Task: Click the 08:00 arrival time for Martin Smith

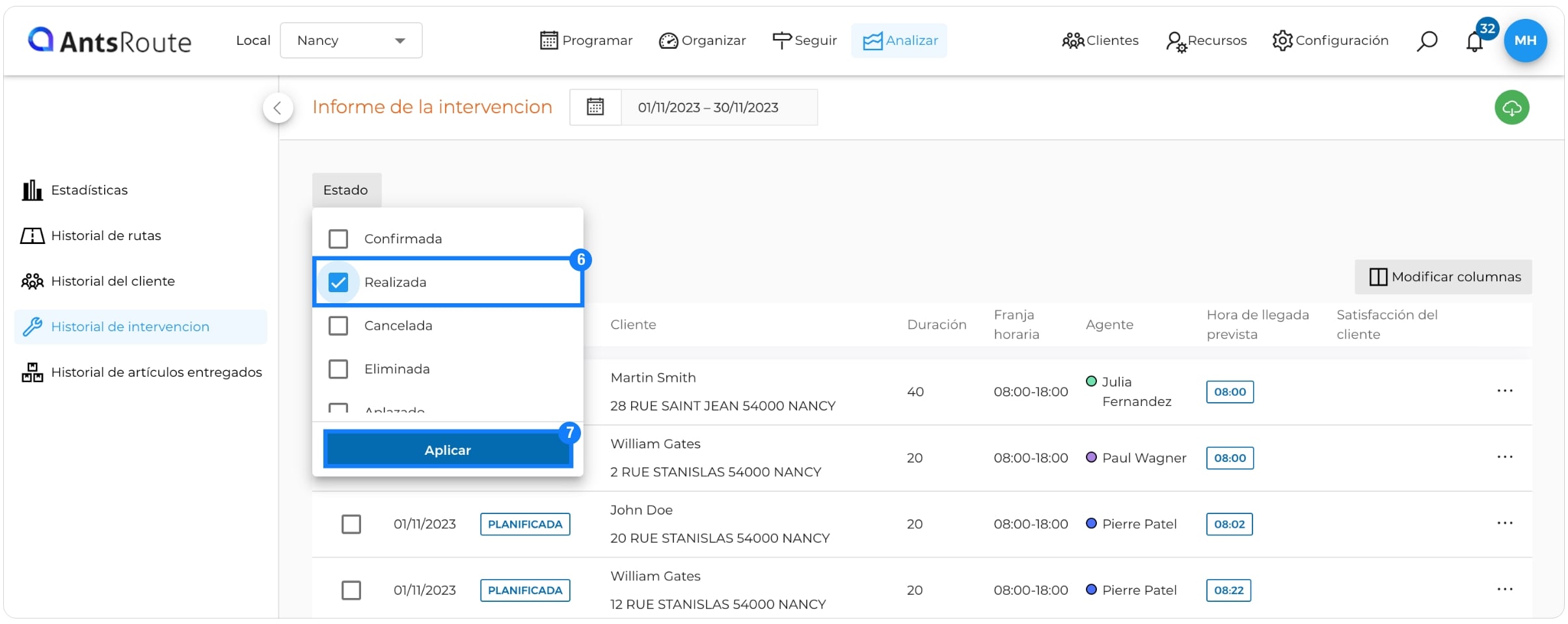Action: click(1230, 392)
